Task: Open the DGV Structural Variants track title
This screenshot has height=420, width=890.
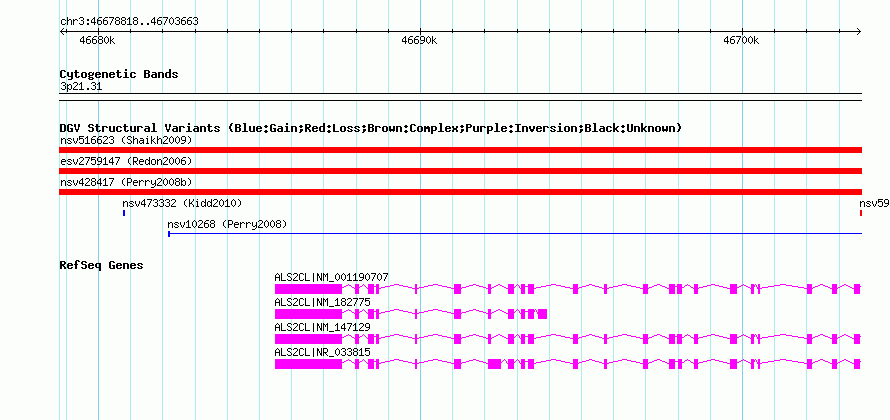Action: (371, 128)
